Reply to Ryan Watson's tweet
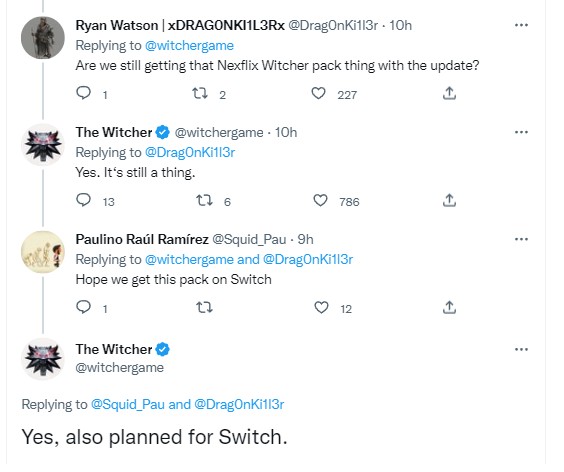 [83, 94]
